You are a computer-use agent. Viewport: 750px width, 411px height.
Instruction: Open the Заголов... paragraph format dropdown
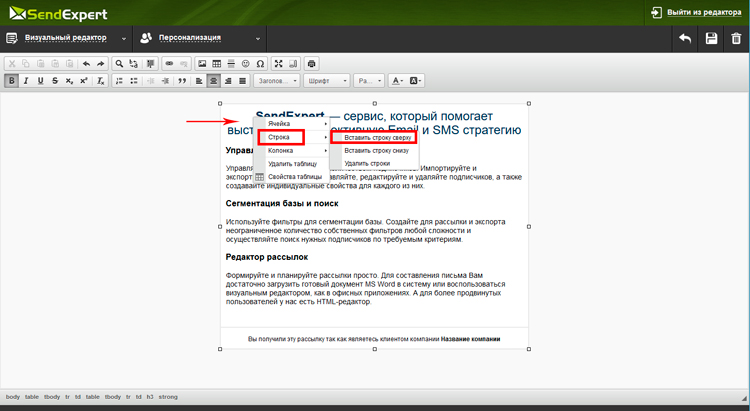(277, 81)
